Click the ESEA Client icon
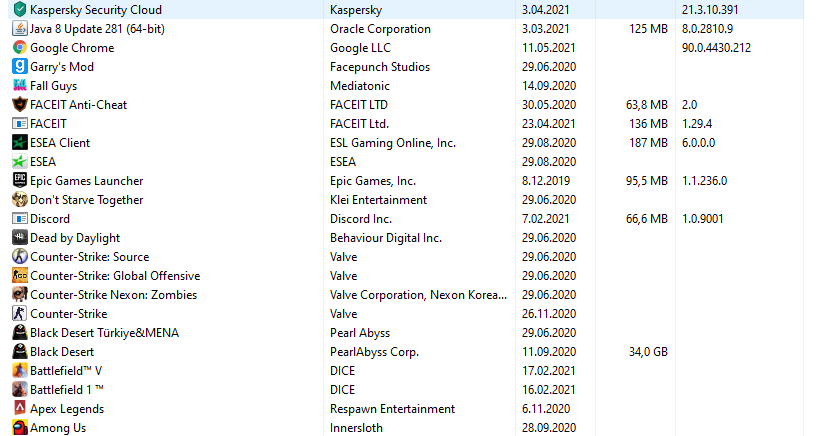Image resolution: width=819 pixels, height=436 pixels. tap(20, 143)
